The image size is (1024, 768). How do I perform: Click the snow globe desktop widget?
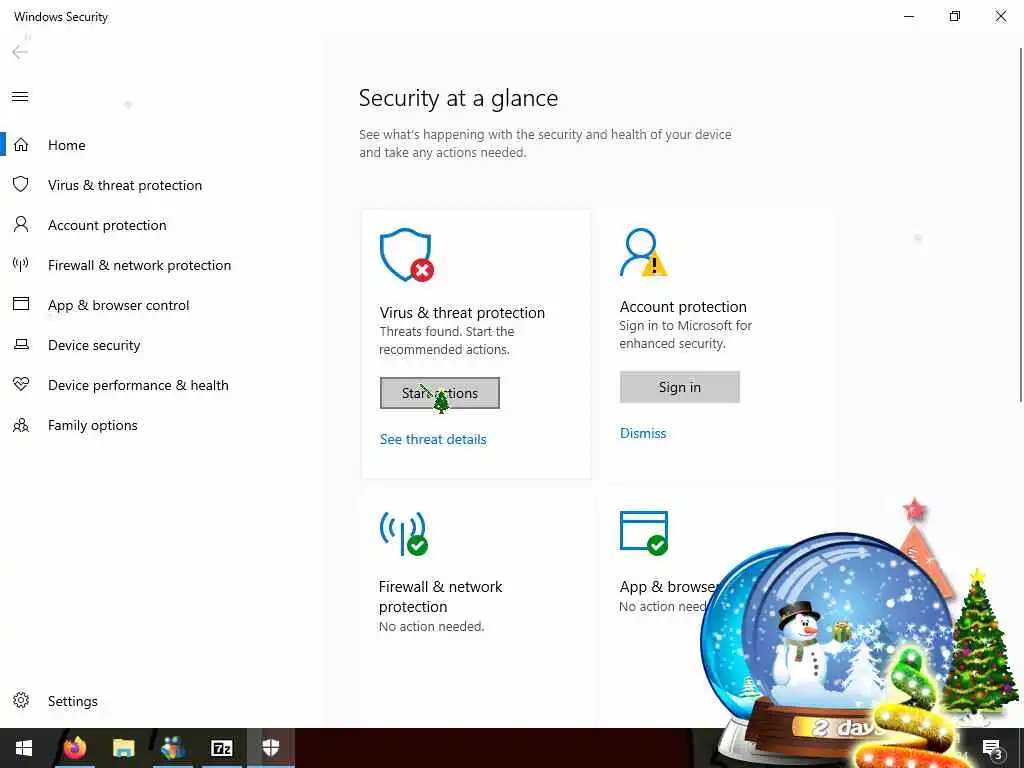[x=829, y=647]
